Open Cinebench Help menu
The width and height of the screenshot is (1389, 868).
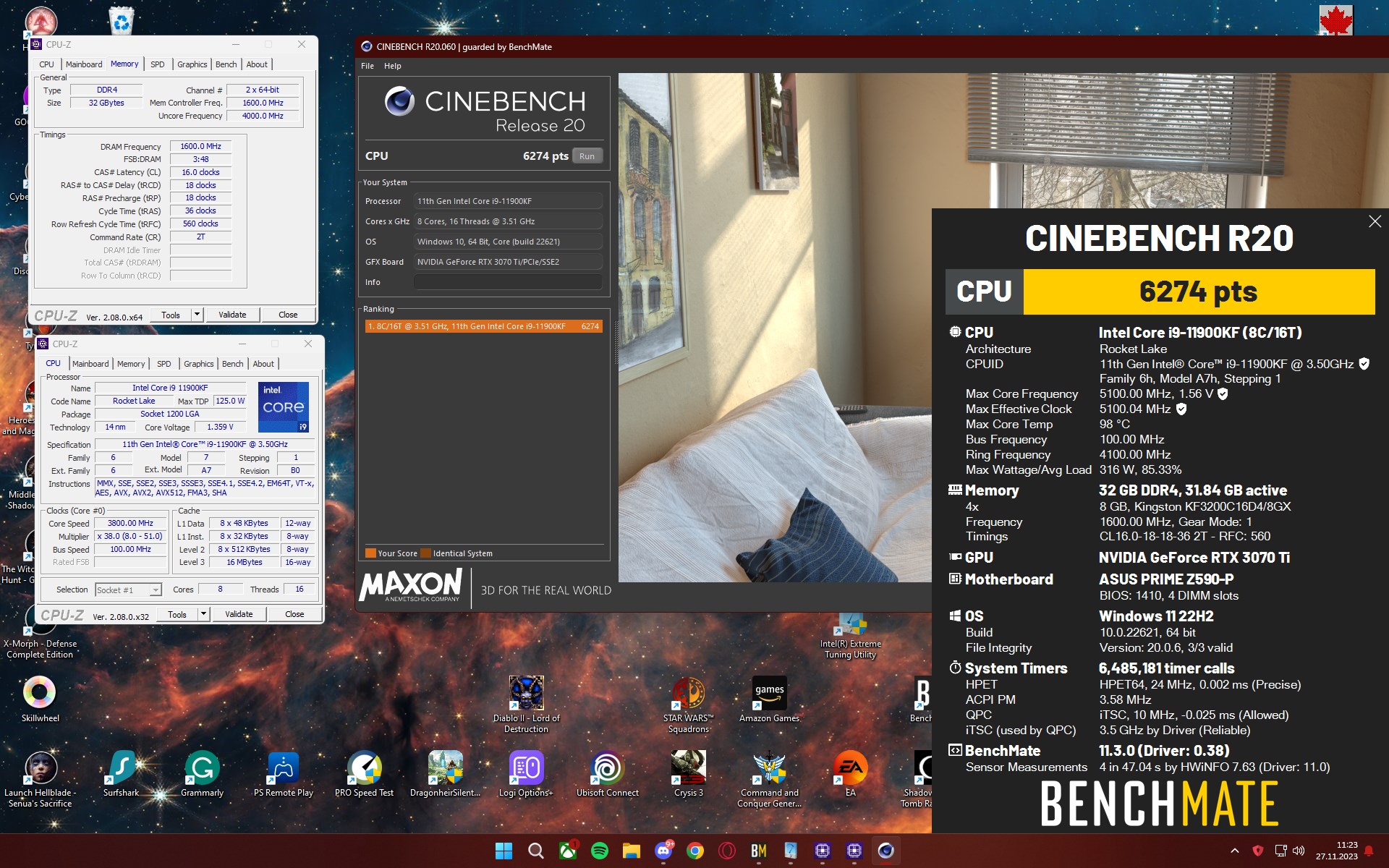tap(392, 66)
